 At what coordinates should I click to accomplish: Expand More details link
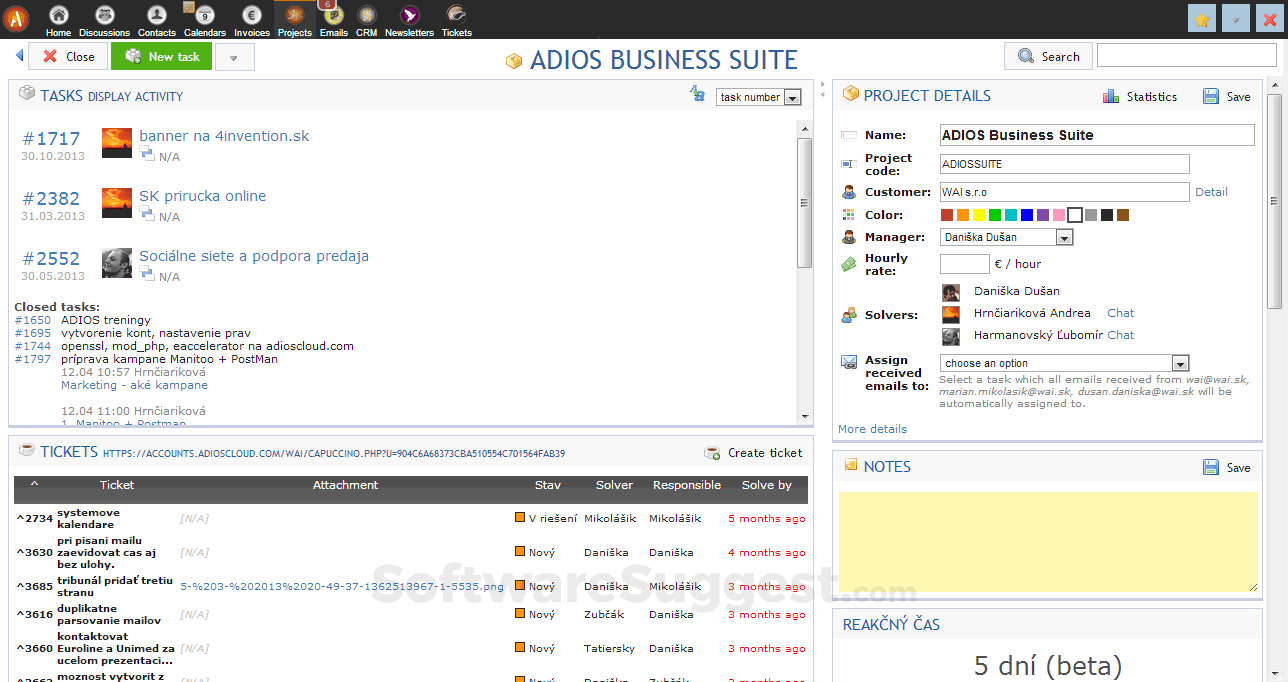872,429
